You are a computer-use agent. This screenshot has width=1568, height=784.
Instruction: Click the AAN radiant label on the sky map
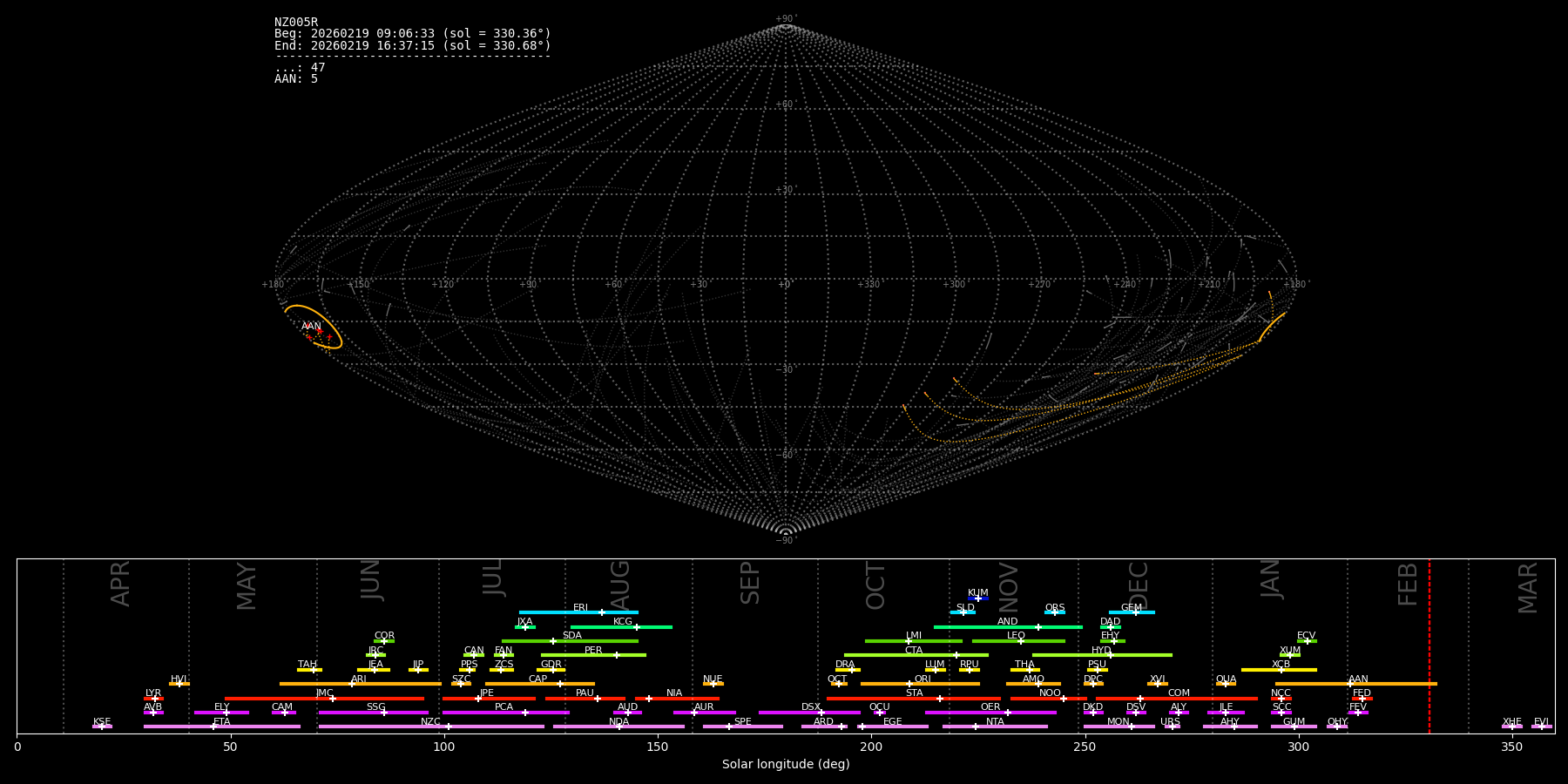pos(311,327)
